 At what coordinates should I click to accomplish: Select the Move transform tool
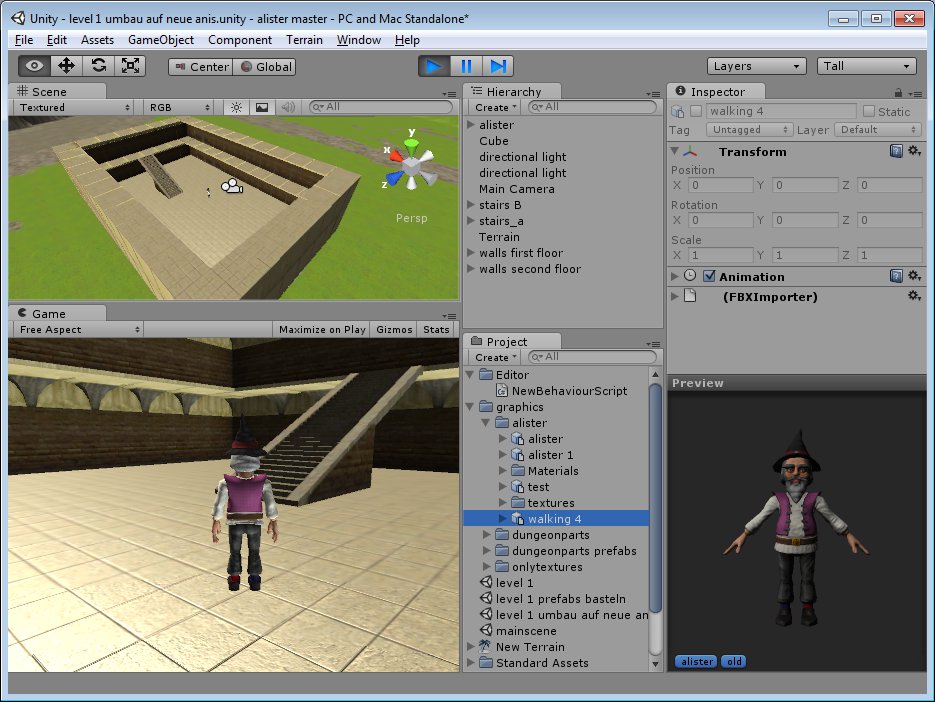click(x=67, y=66)
